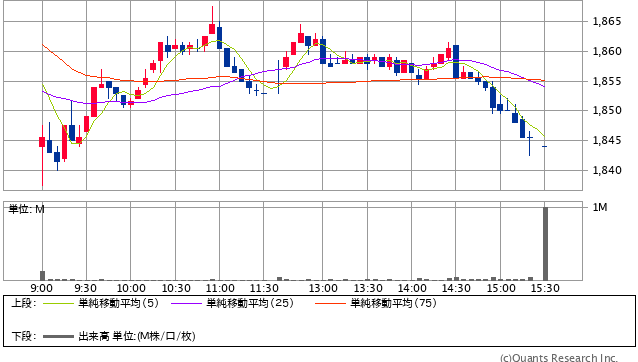Click the 9:00 time axis label
This screenshot has width=638, height=362.
[42, 288]
